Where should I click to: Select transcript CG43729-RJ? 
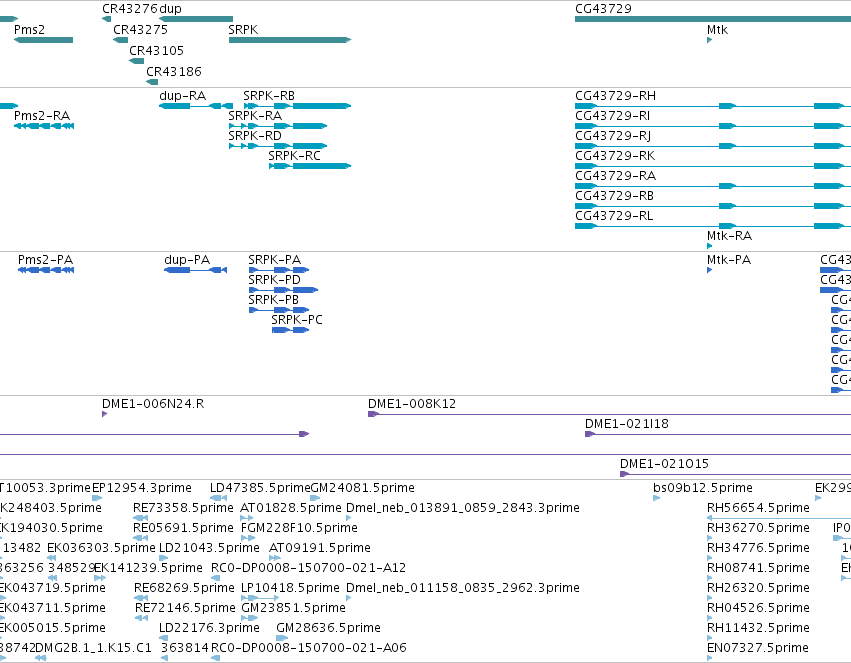pos(713,146)
